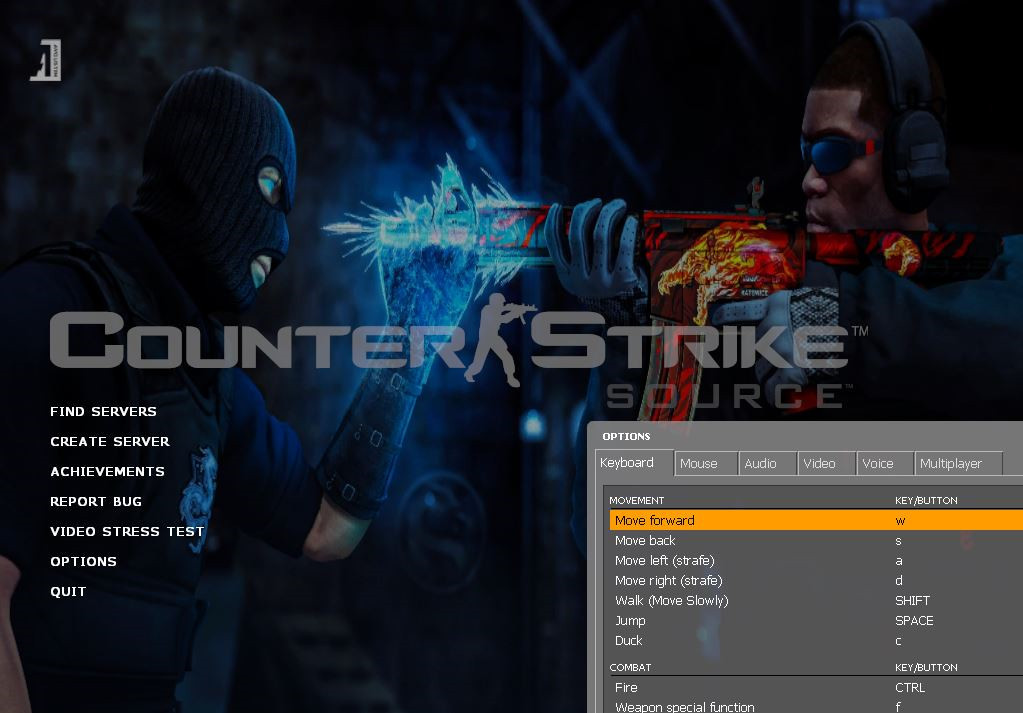Open the Audio tab in Options
Image resolution: width=1023 pixels, height=713 pixels.
pyautogui.click(x=766, y=463)
